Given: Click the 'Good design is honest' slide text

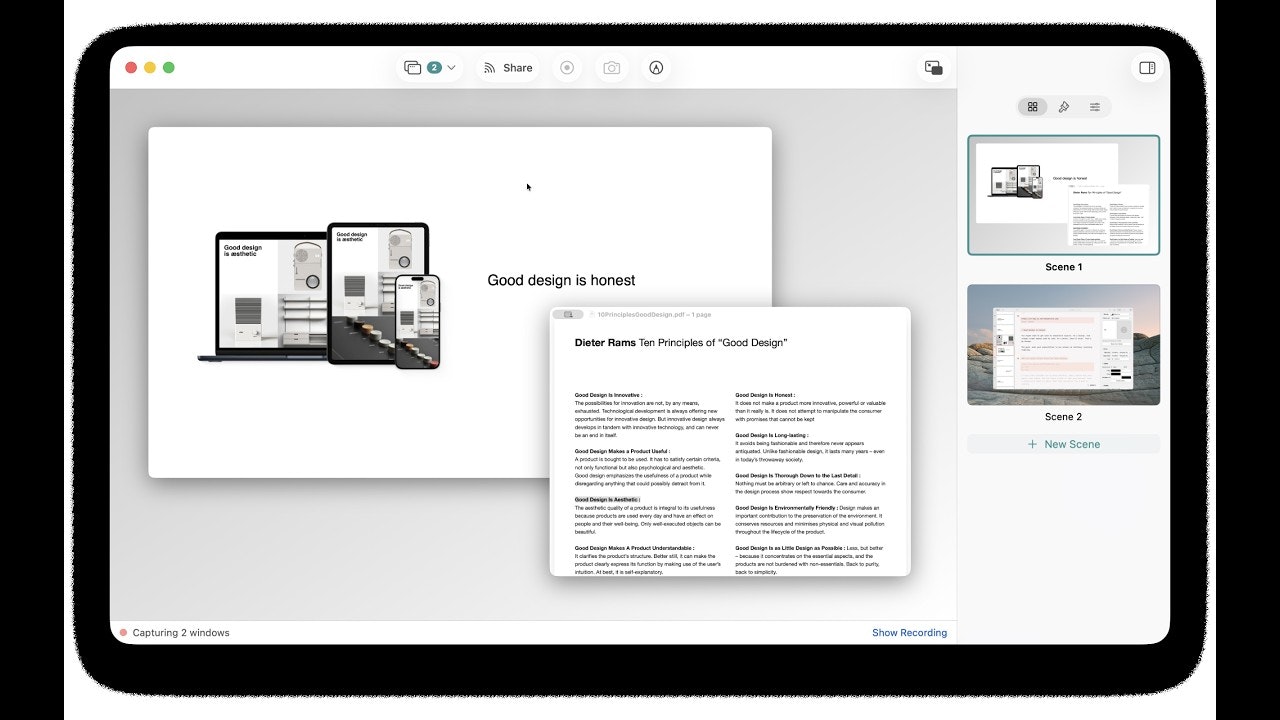Looking at the screenshot, I should 561,281.
